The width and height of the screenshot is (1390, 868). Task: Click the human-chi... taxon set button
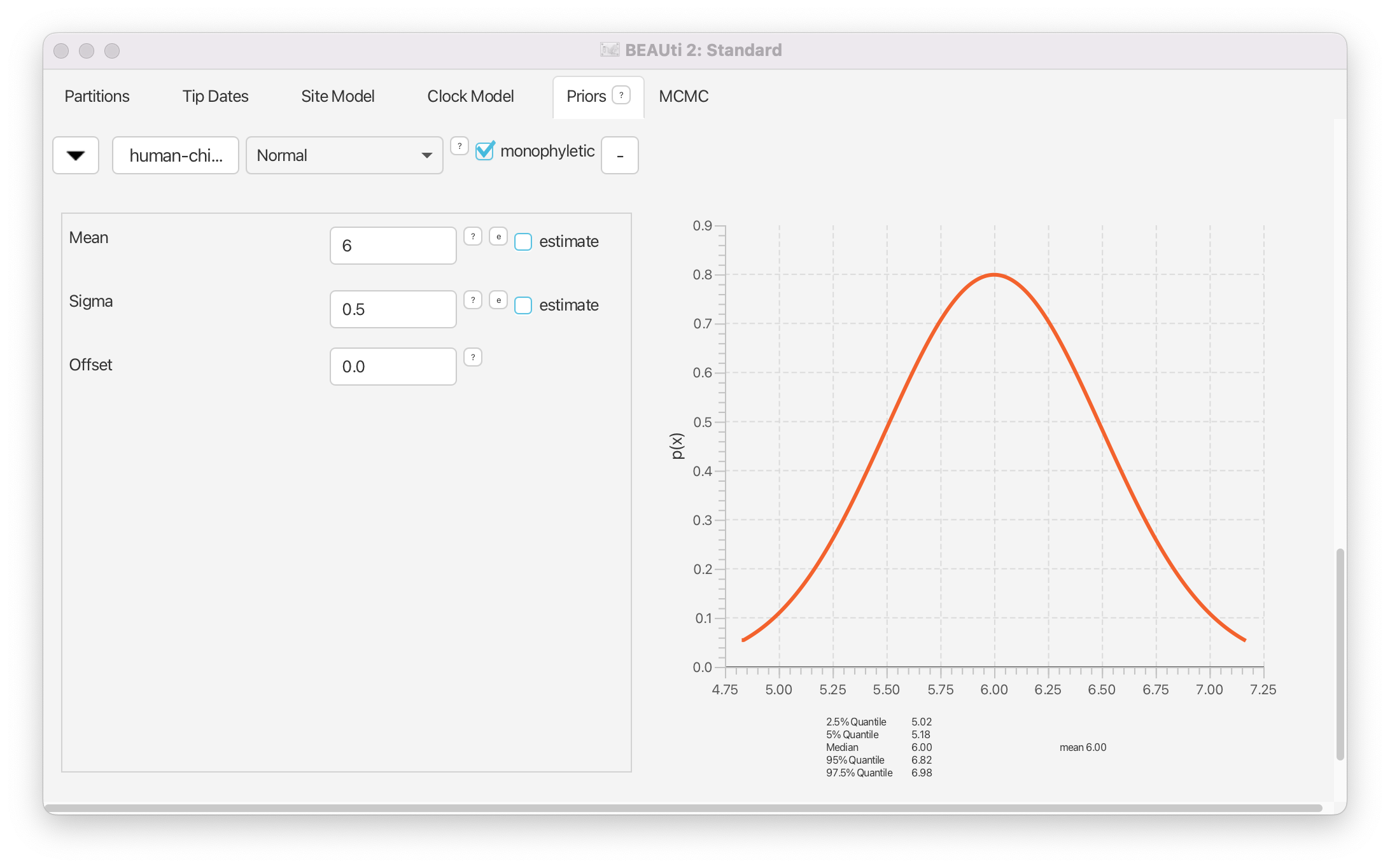click(x=175, y=155)
